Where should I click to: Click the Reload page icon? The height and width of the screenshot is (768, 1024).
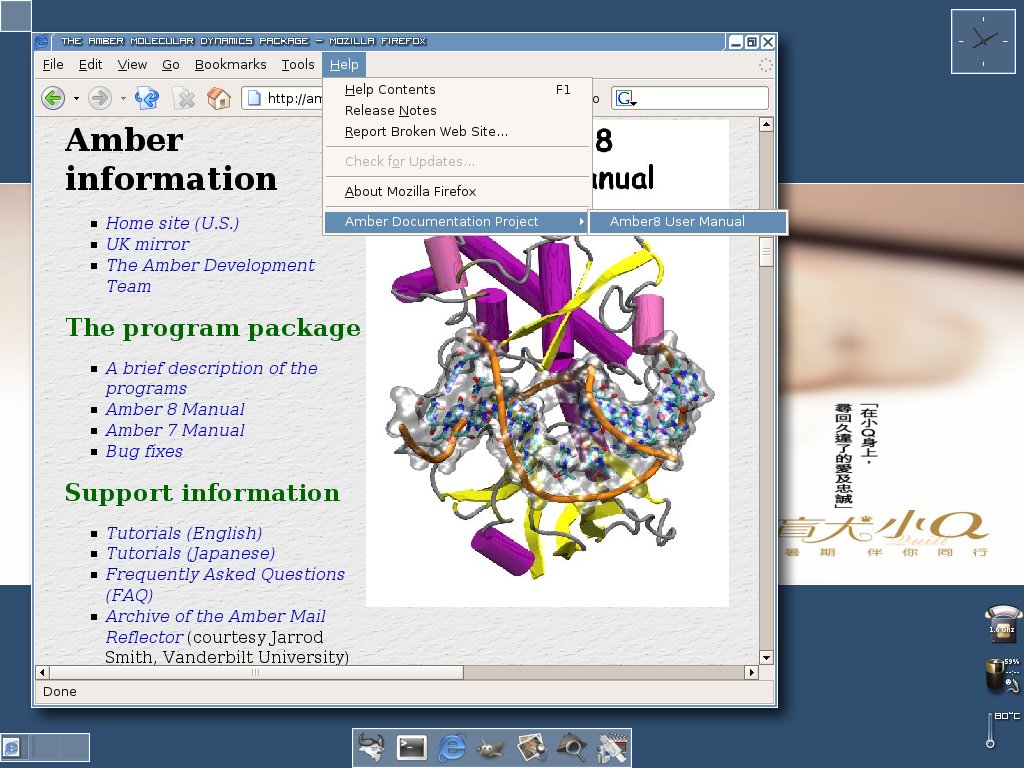tap(147, 98)
